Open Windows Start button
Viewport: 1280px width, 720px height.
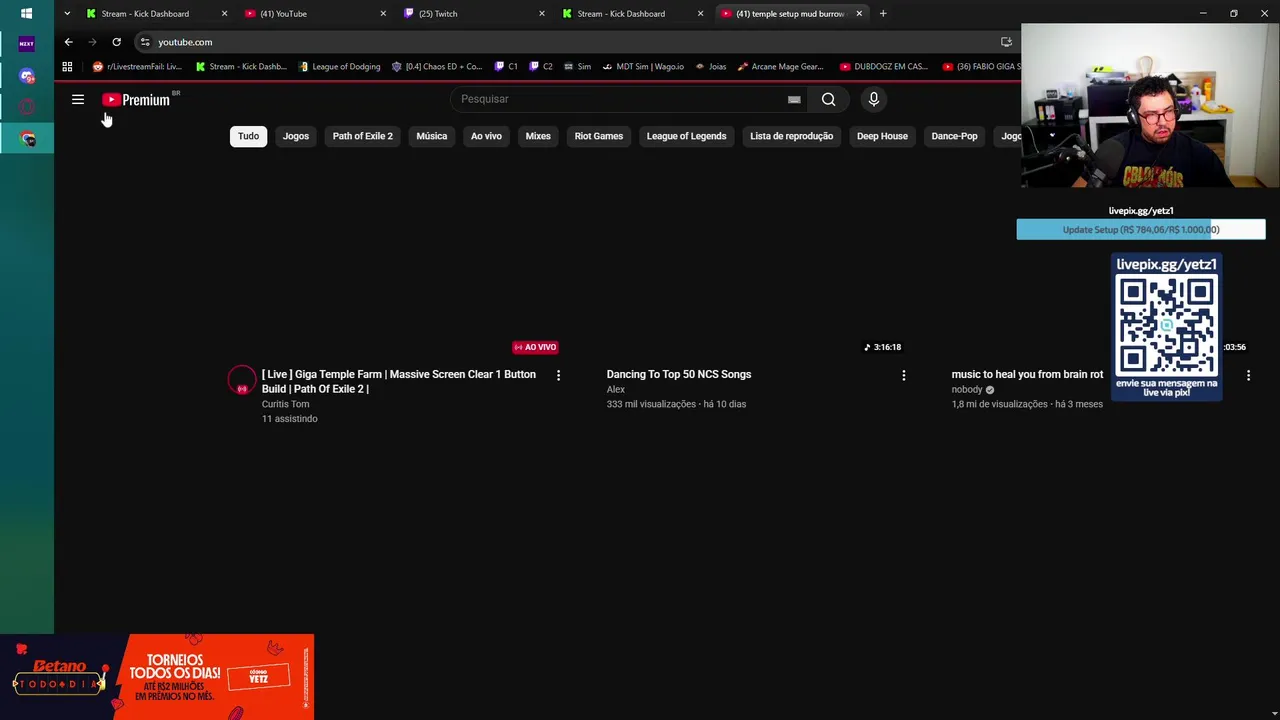[26, 14]
